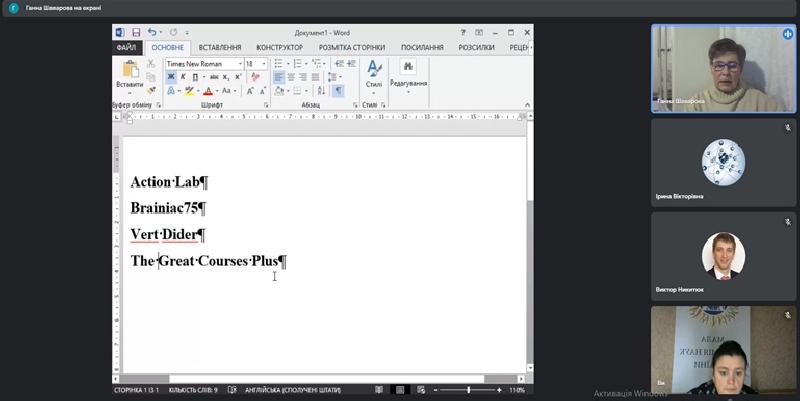The height and width of the screenshot is (401, 800).
Task: Click the Save icon in quick access toolbar
Action: [136, 32]
